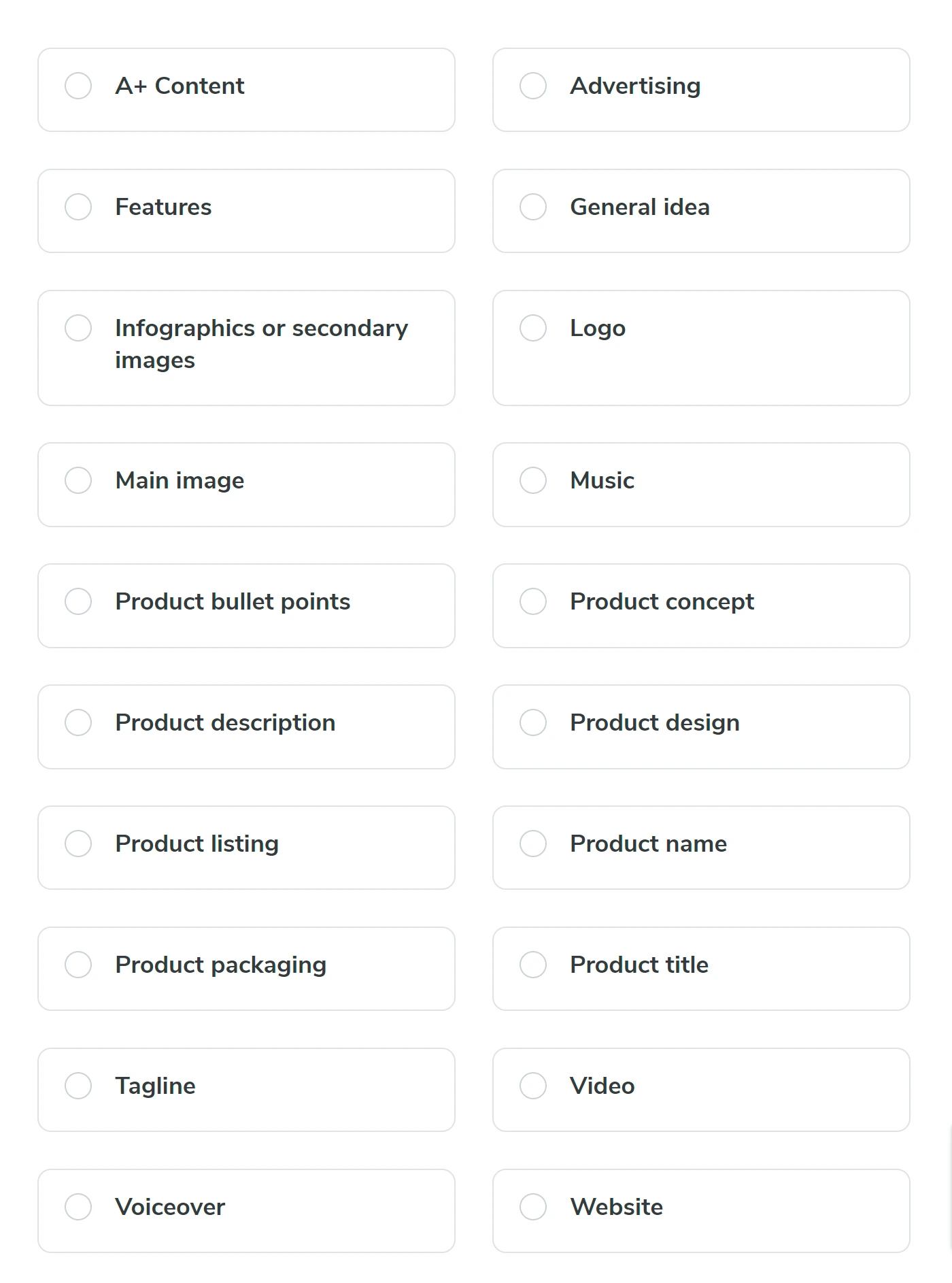This screenshot has height=1283, width=952.
Task: Pick the Main image option
Action: 78,481
